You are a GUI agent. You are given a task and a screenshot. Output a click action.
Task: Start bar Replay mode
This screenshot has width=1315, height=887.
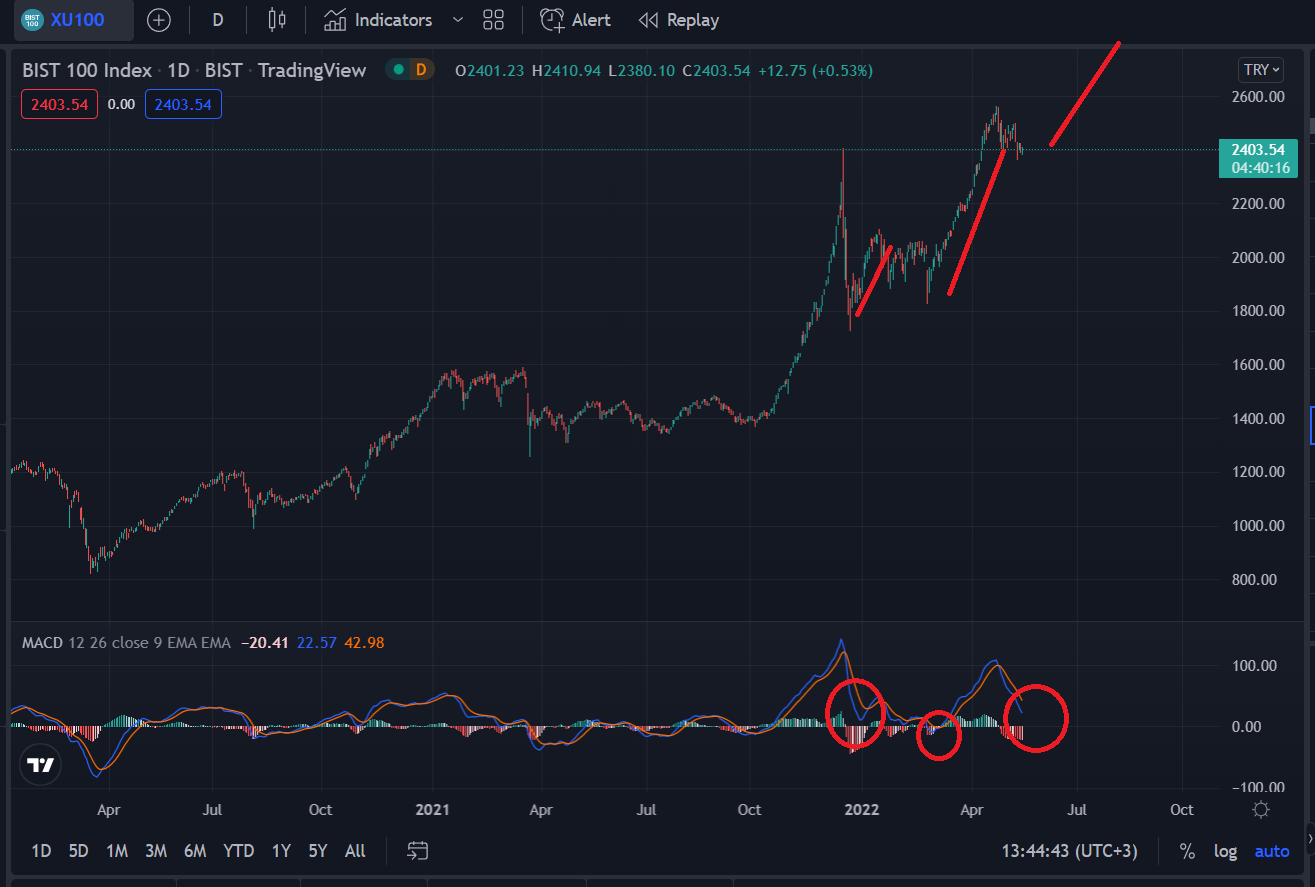coord(679,20)
